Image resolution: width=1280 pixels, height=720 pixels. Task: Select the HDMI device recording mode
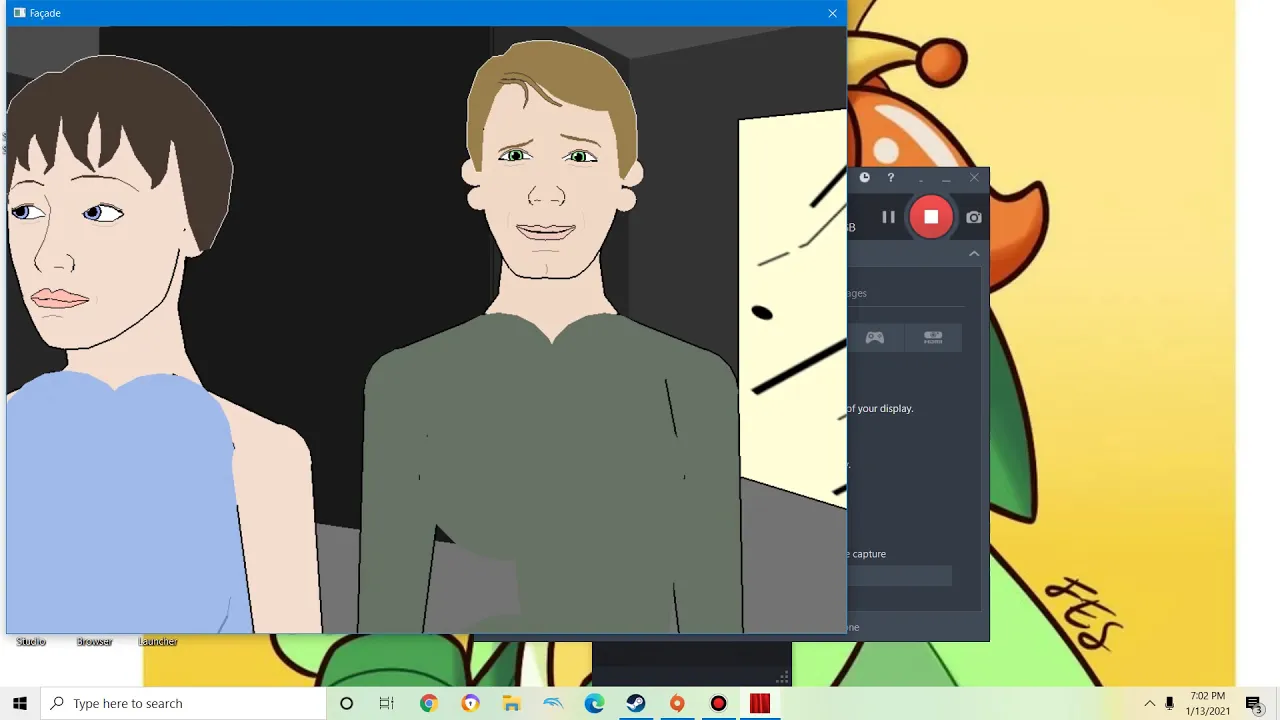[x=933, y=338]
